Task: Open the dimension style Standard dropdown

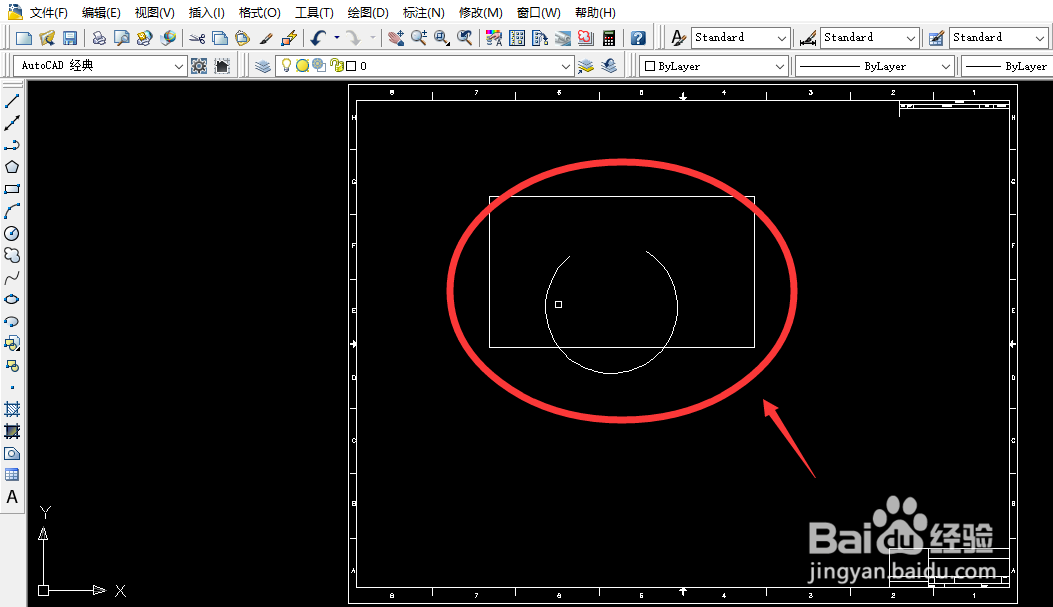Action: point(911,38)
